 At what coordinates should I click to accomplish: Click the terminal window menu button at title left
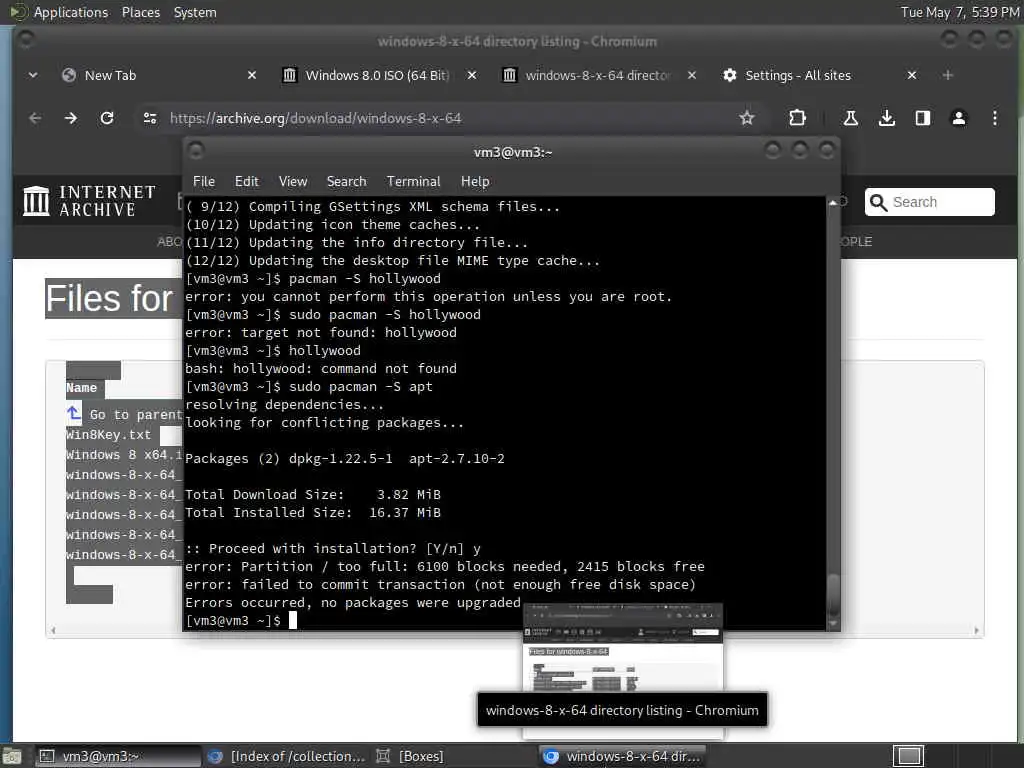pyautogui.click(x=196, y=152)
